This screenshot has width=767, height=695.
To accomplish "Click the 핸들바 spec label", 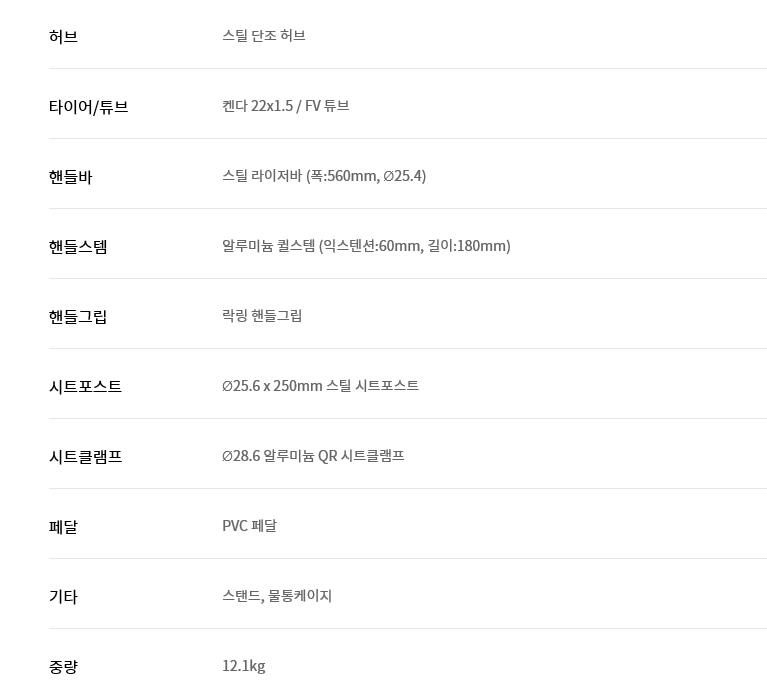I will point(70,177).
